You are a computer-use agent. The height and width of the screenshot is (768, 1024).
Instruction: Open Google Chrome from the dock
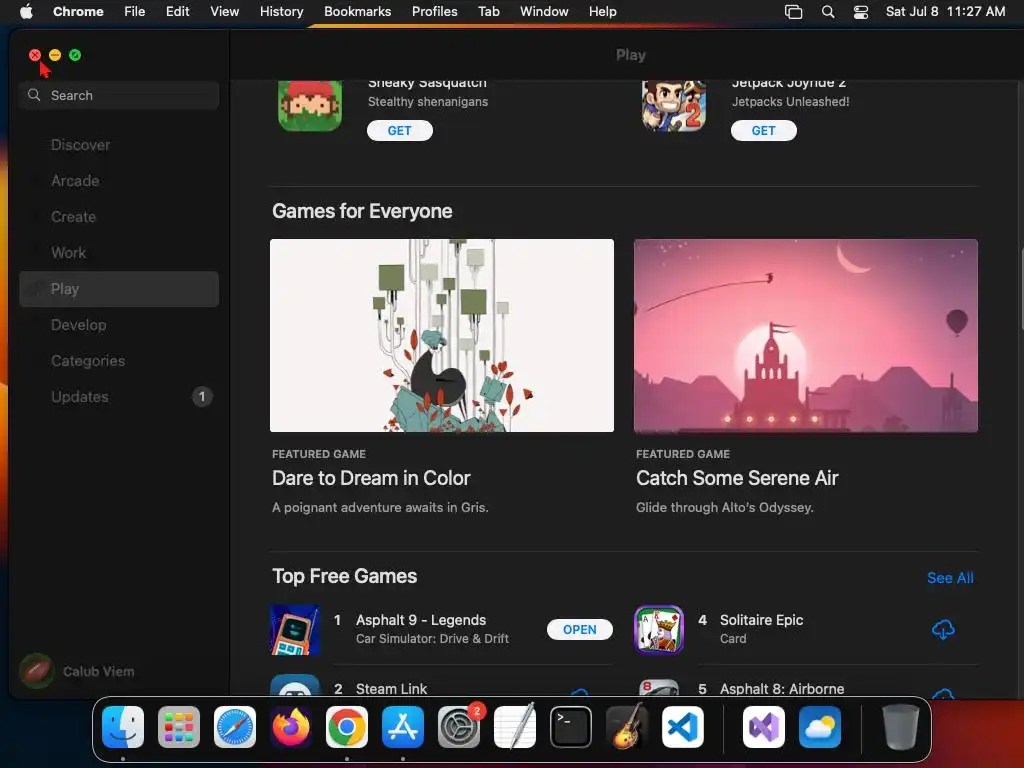click(347, 727)
